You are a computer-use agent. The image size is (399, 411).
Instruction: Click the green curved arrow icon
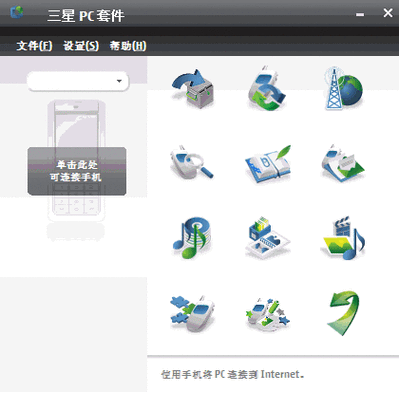point(343,313)
